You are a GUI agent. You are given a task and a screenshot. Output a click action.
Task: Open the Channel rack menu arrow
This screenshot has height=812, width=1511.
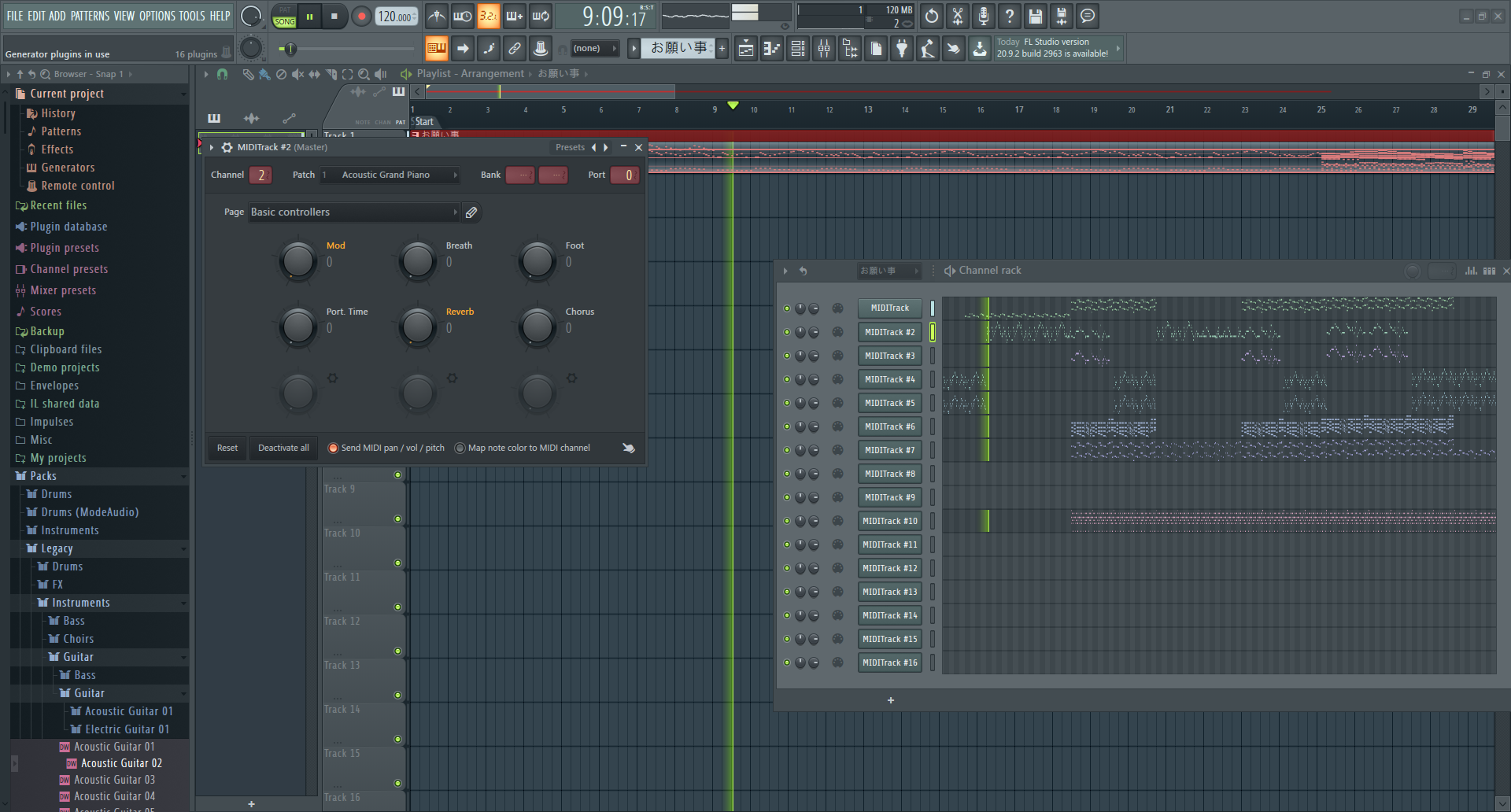click(785, 271)
